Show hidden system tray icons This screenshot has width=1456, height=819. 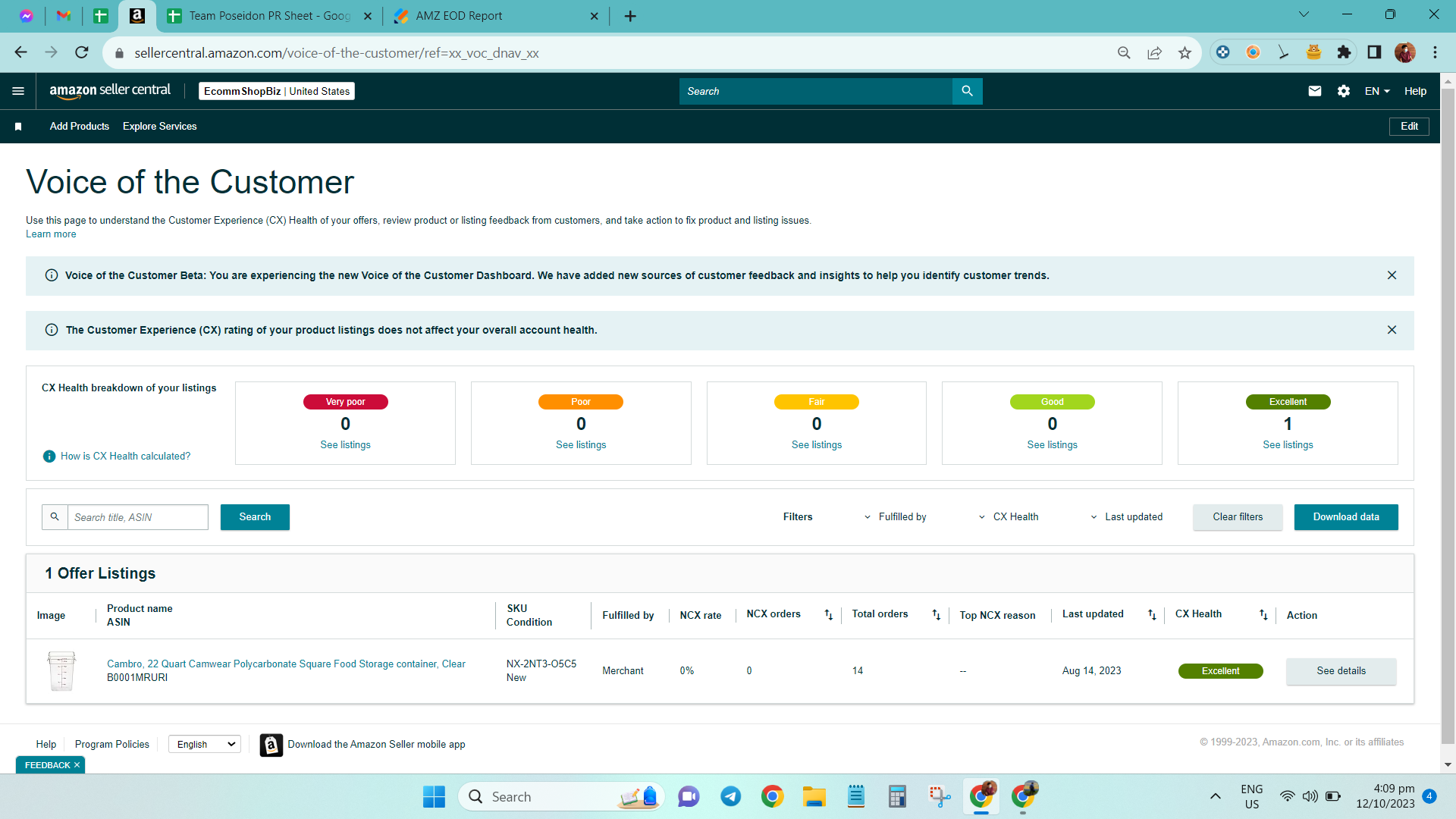pos(1215,796)
